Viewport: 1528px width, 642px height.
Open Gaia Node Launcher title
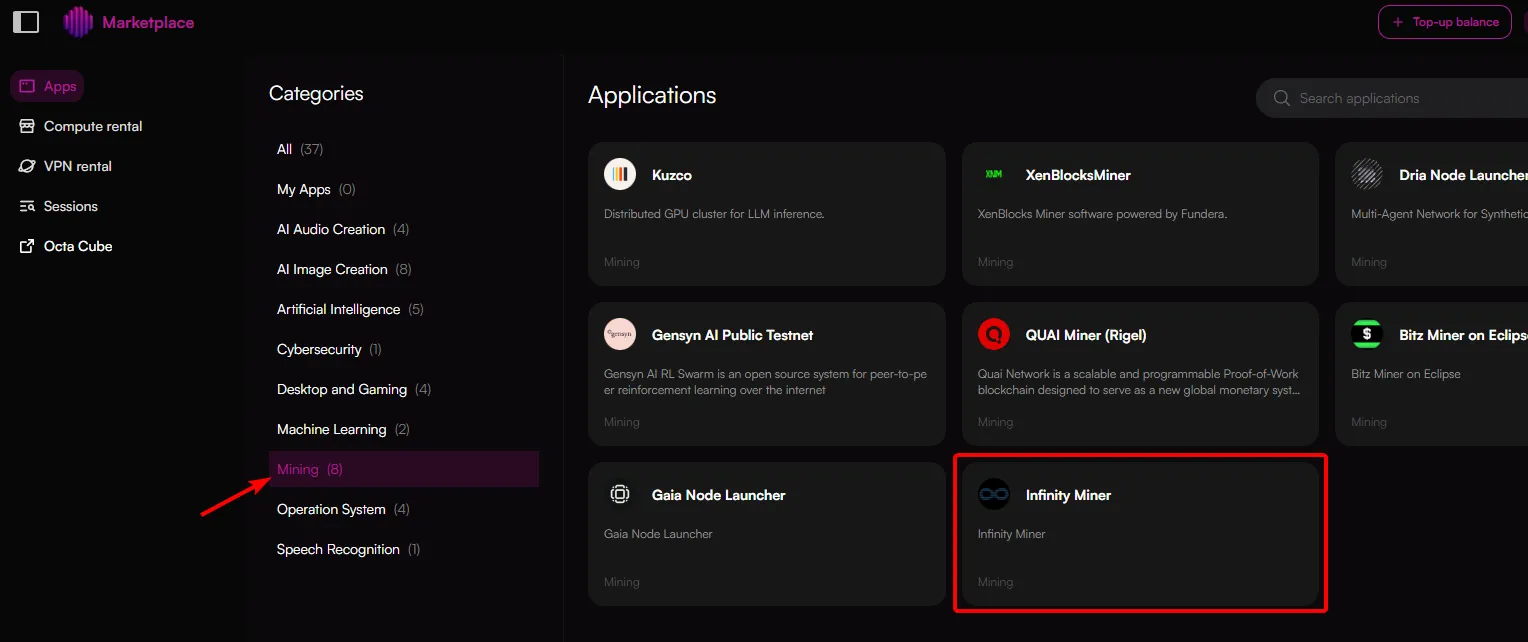(x=719, y=495)
